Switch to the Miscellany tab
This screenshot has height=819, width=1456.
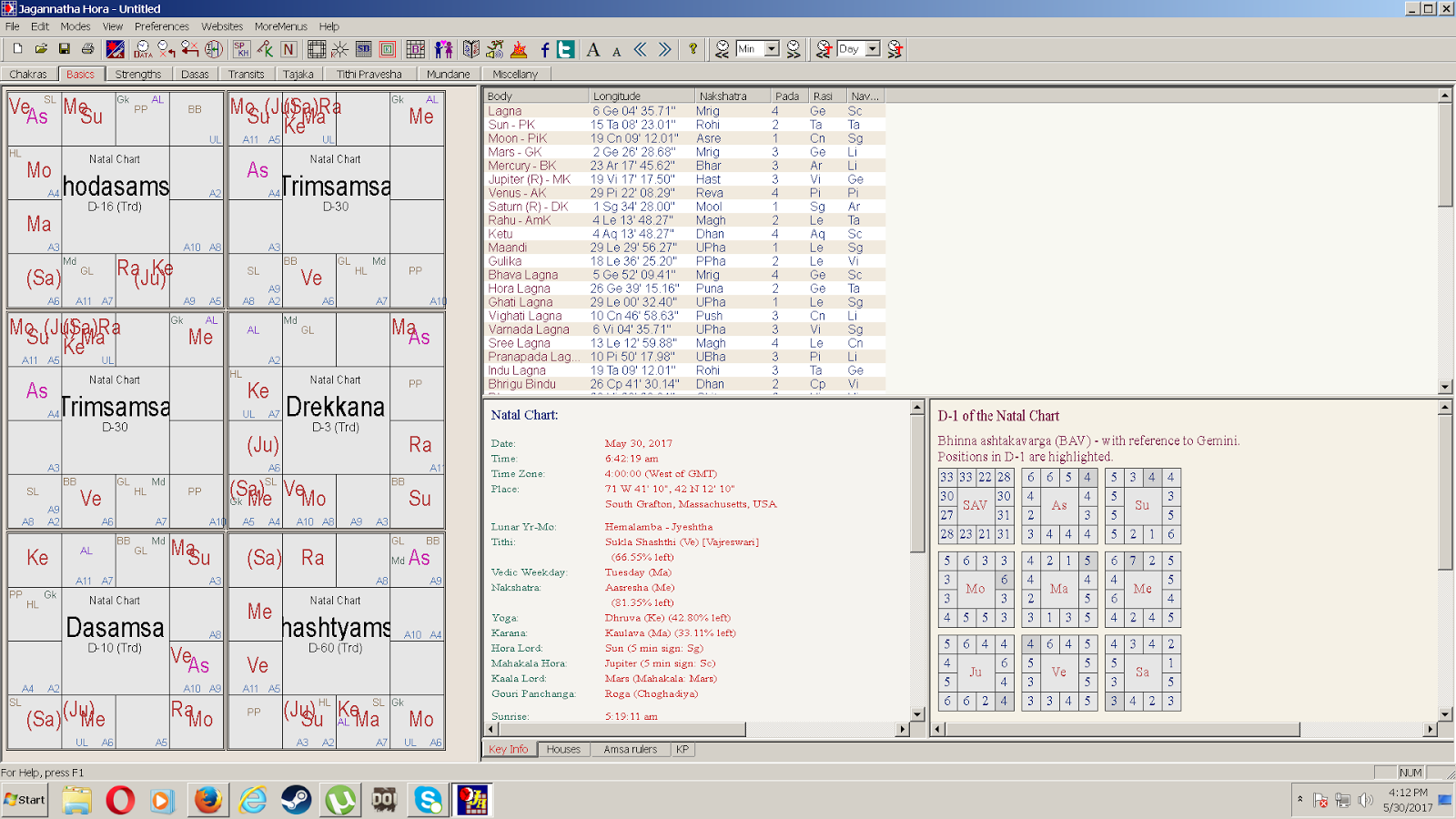[x=515, y=74]
